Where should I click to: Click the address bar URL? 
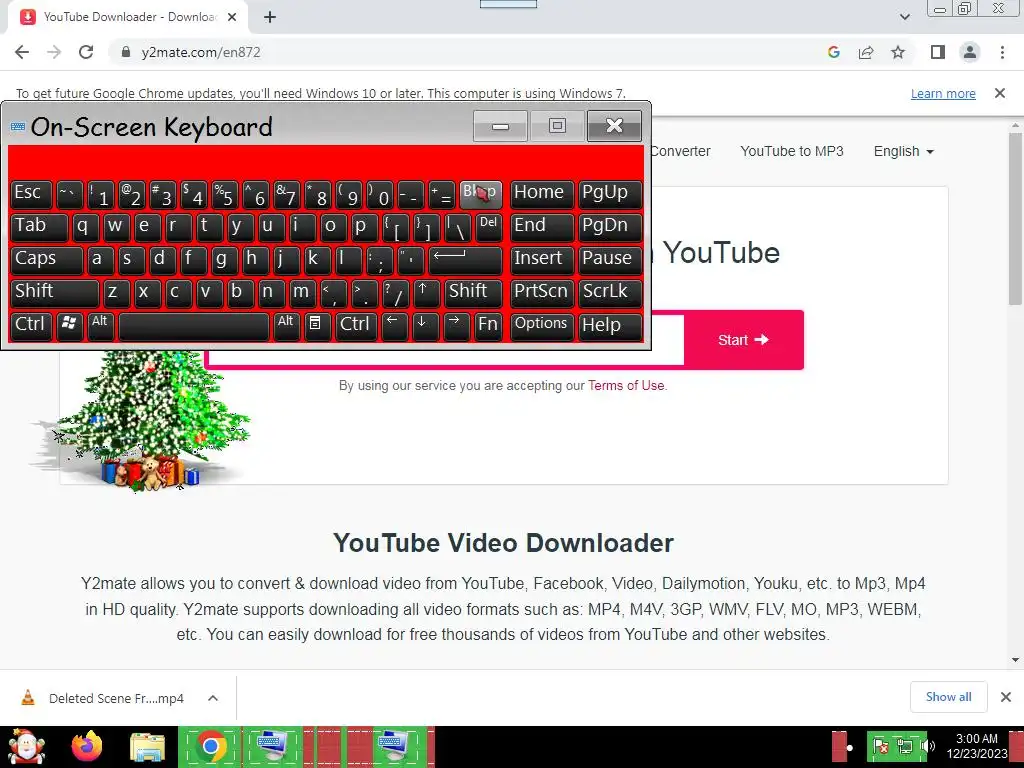point(200,52)
